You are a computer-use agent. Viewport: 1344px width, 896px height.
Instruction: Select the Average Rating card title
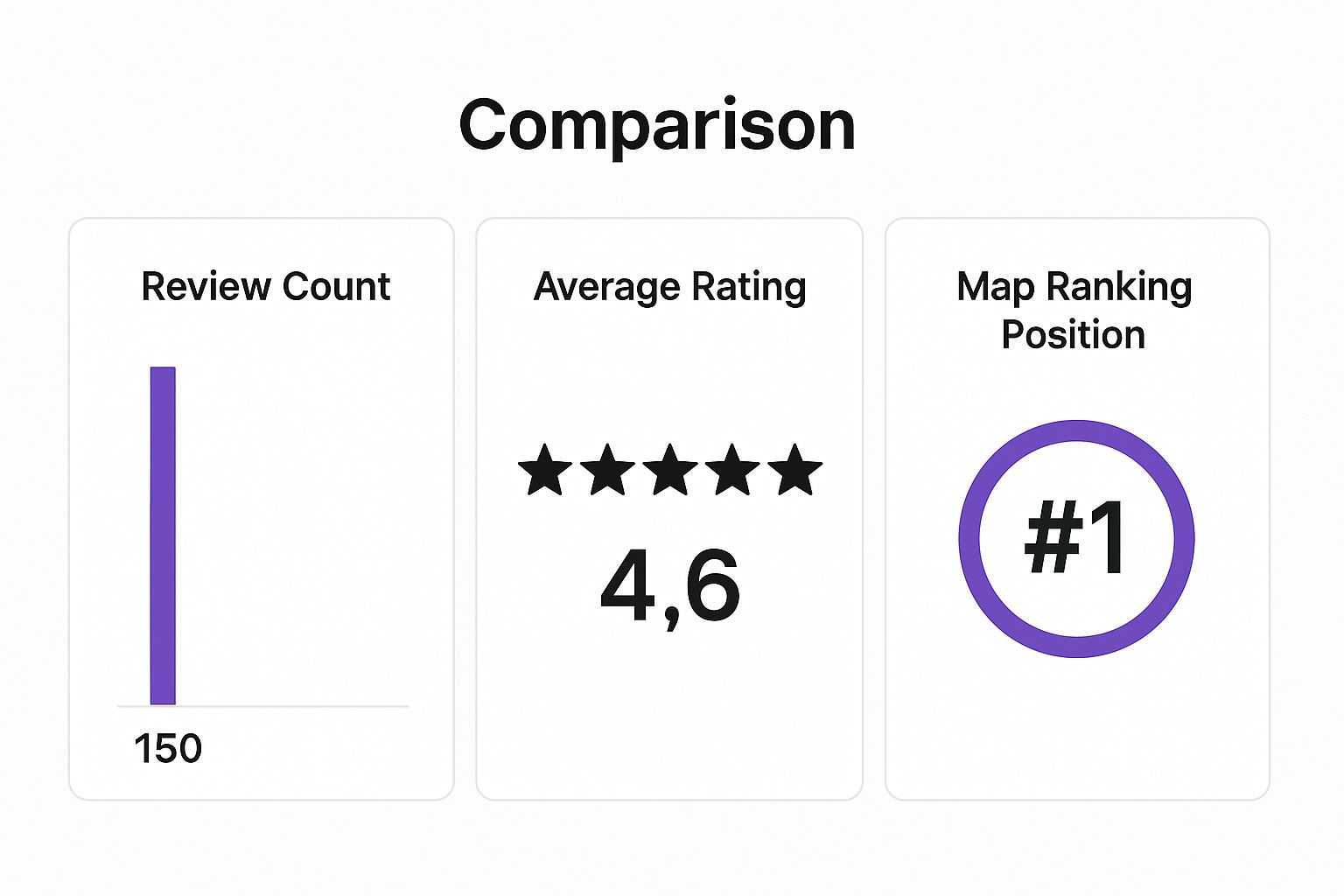[x=670, y=288]
